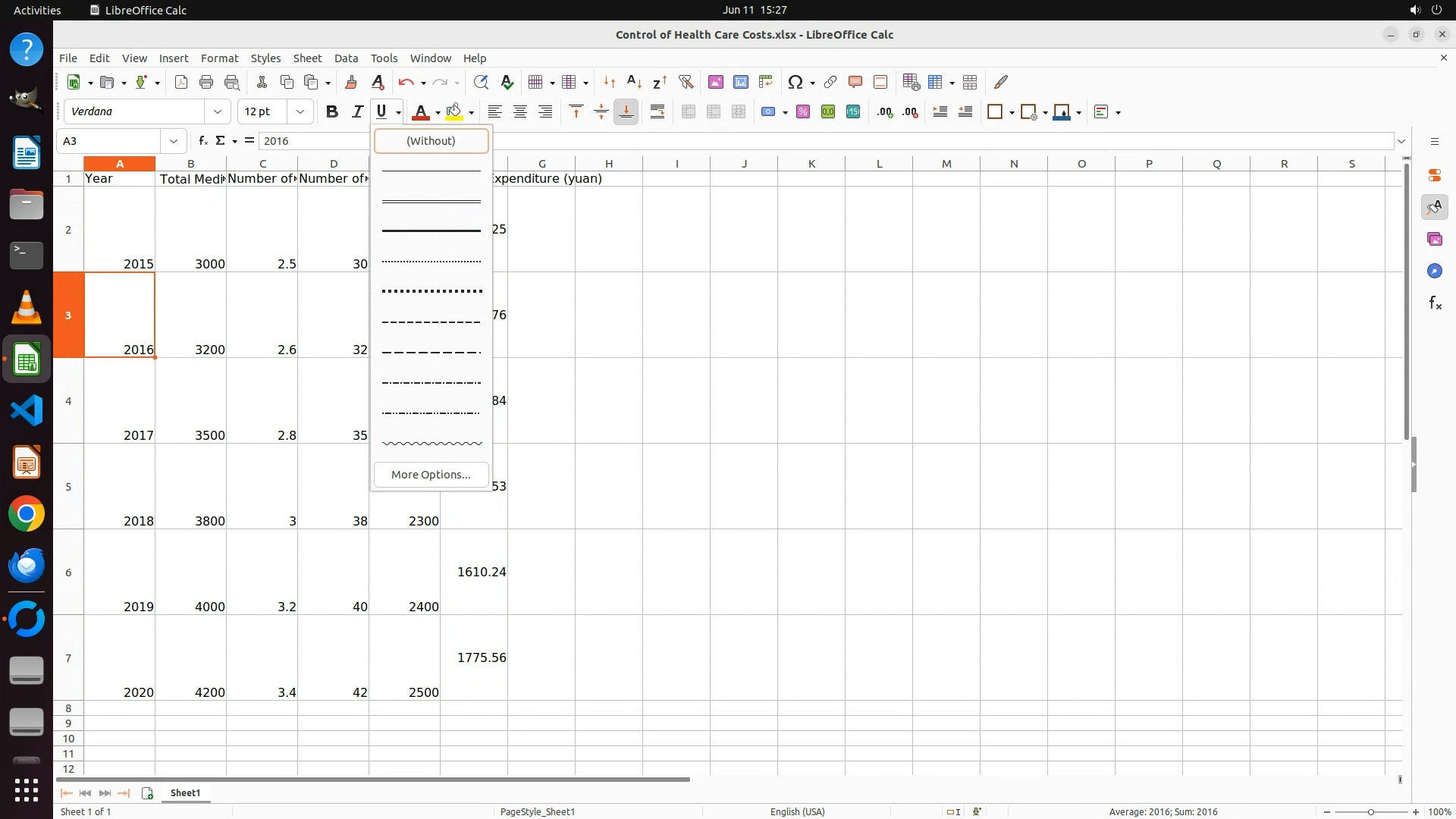The image size is (1456, 819).
Task: Insert special character omega icon
Action: point(795,82)
